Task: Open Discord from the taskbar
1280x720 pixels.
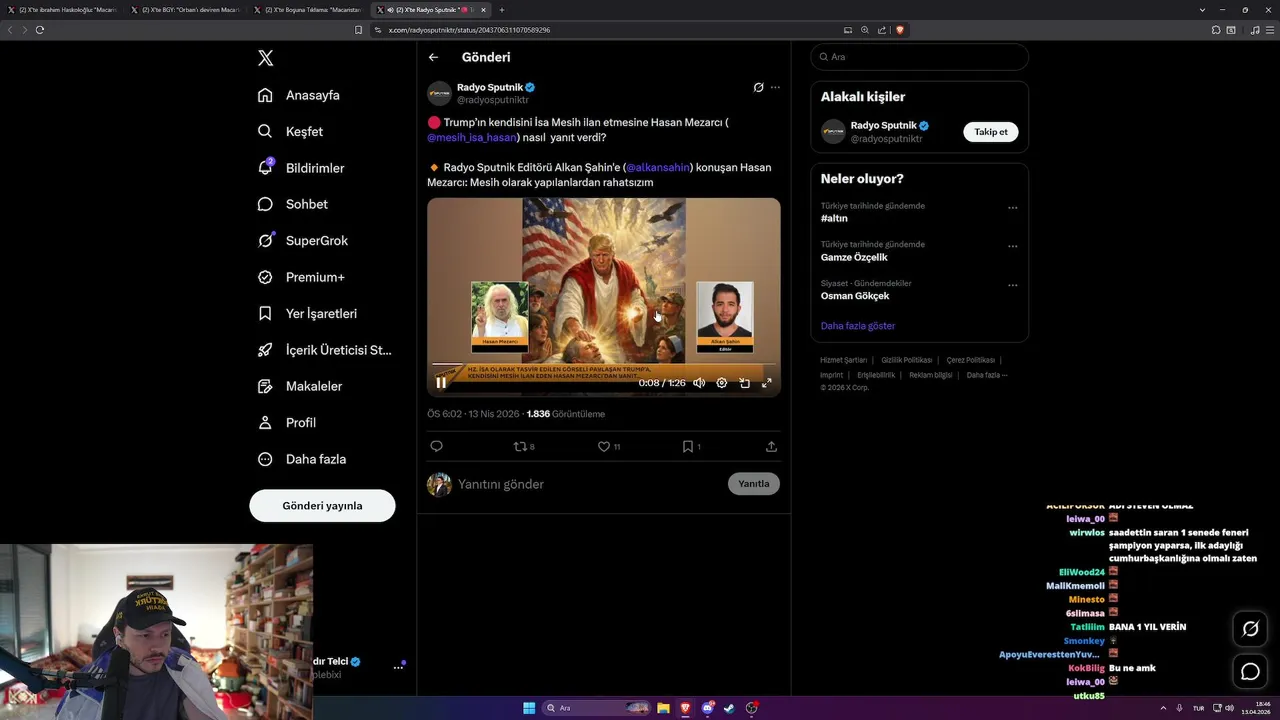Action: (707, 708)
